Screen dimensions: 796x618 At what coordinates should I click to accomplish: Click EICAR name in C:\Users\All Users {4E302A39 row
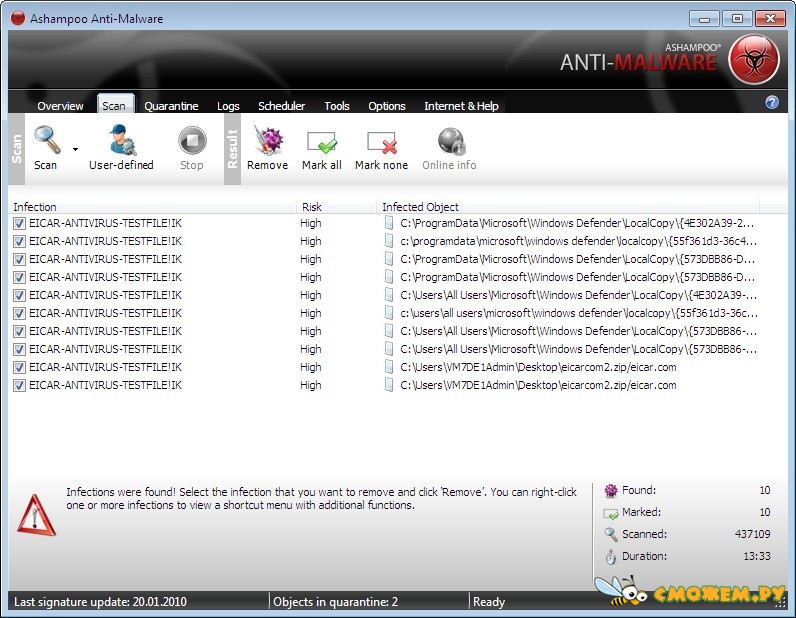106,295
